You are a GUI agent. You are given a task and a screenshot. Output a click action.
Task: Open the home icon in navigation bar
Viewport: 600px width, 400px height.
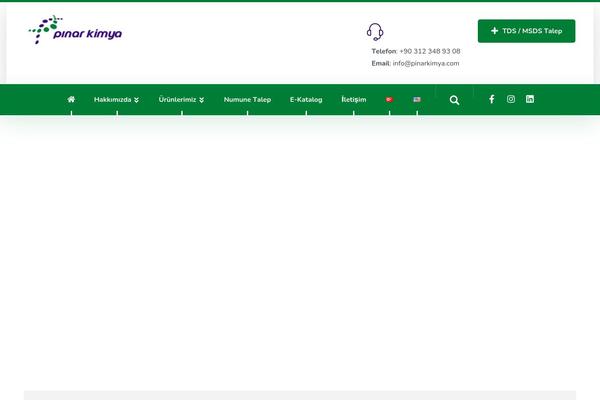click(71, 100)
